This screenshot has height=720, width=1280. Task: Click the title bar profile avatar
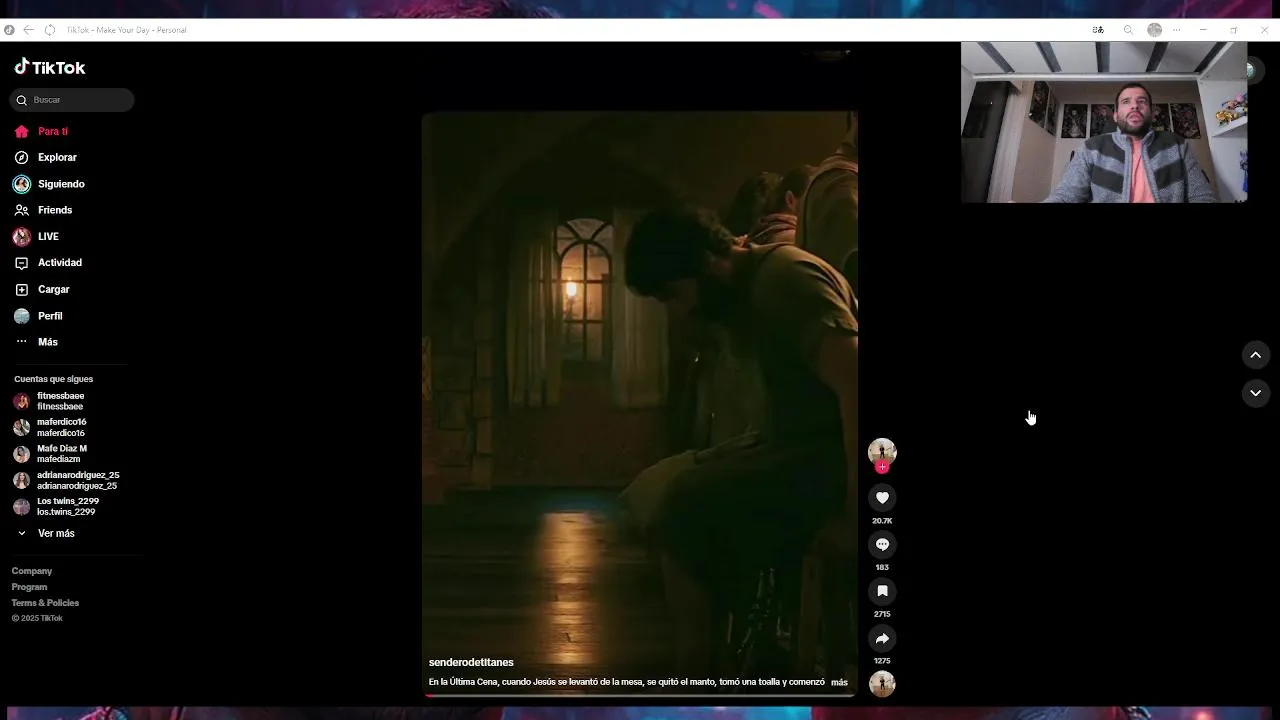tap(1154, 30)
